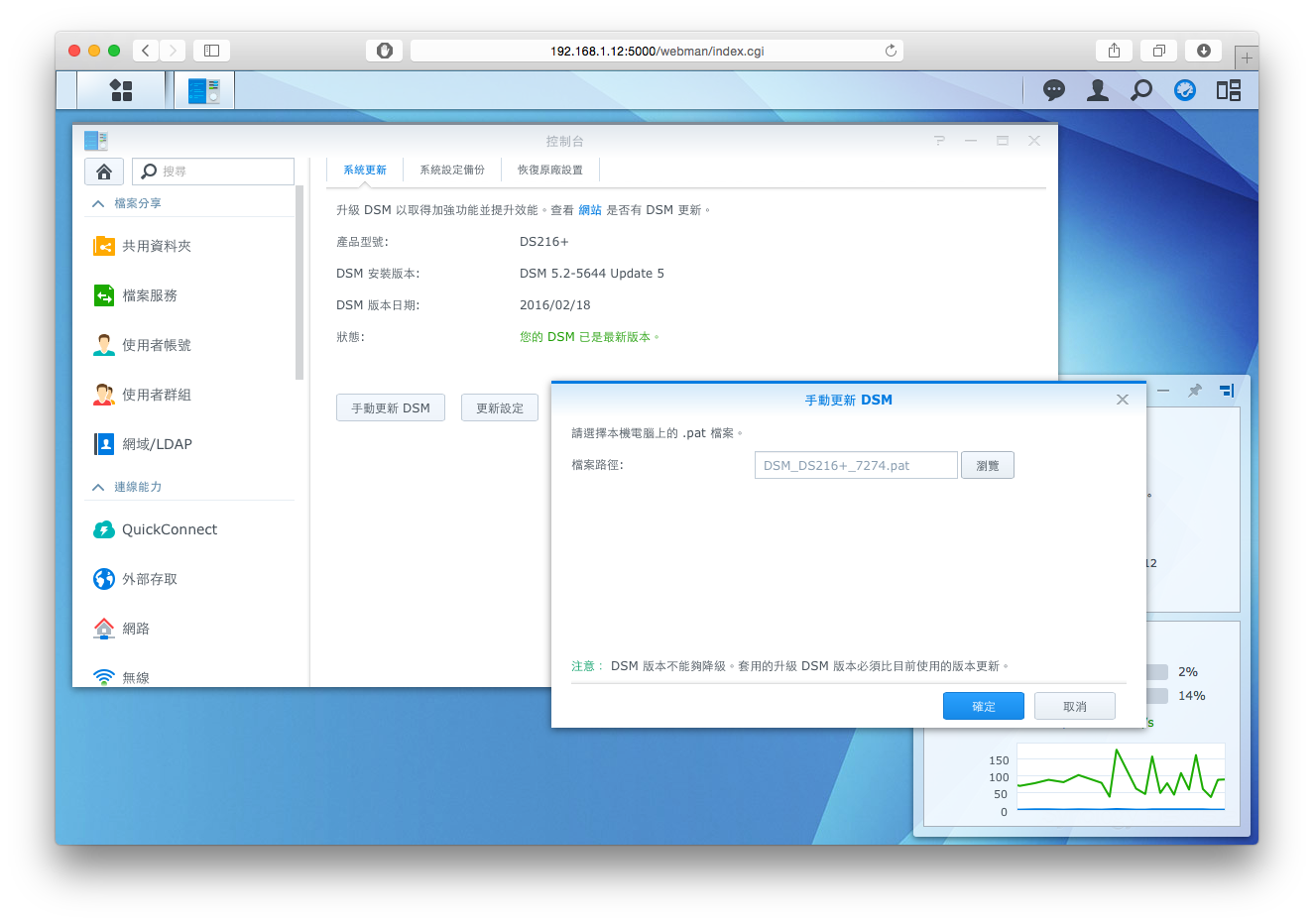Screen dimensions: 1314x924
Task: Go to Control Panel home icon
Action: point(104,172)
